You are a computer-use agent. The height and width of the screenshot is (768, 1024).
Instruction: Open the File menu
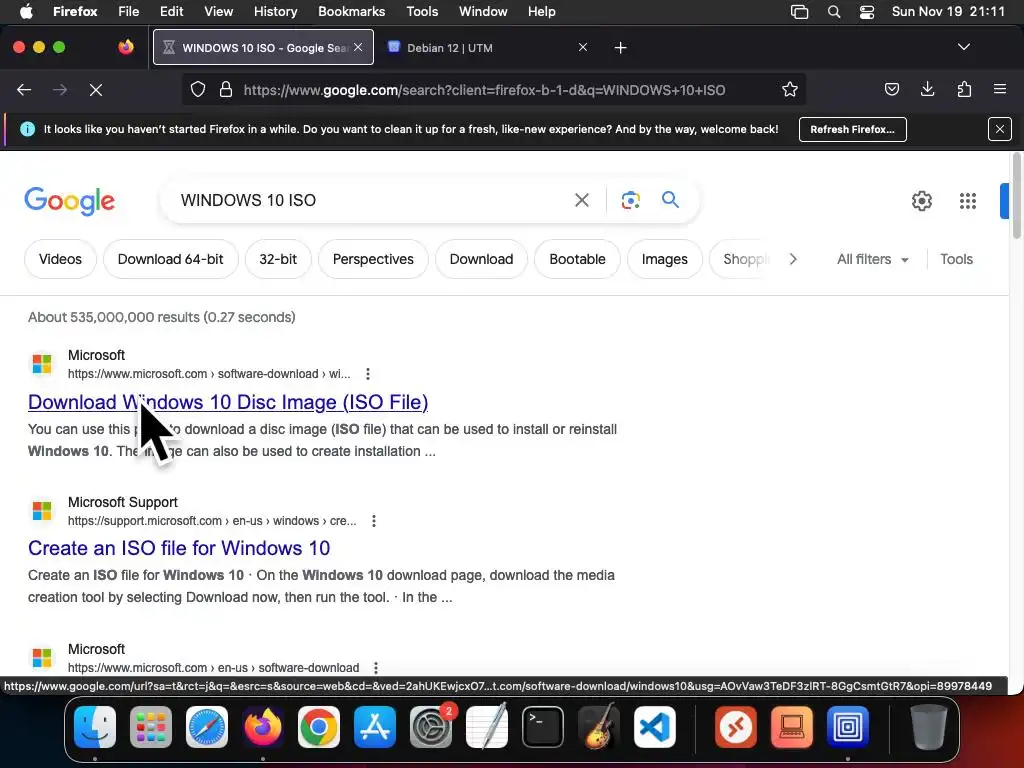coord(128,11)
